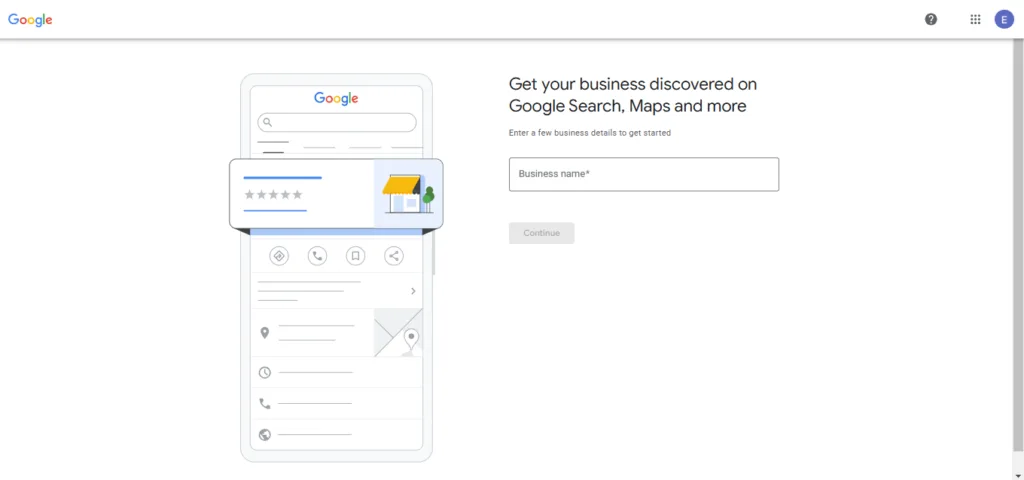Click text 'Enter a few business details to get started'
This screenshot has width=1024, height=480.
(590, 133)
